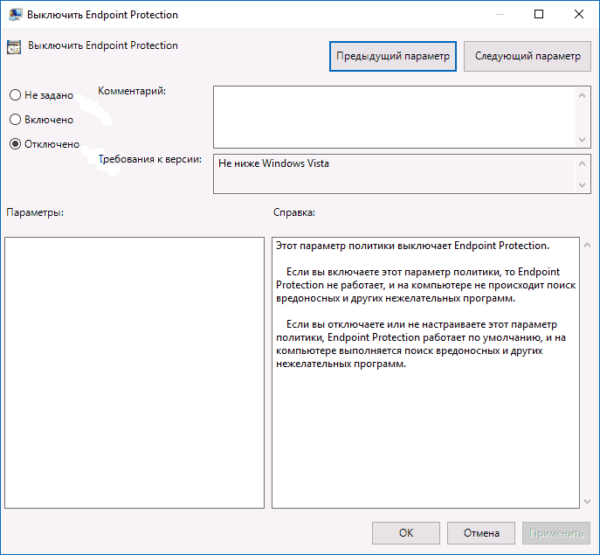Click the 'Требования к версии:' label
Image resolution: width=600 pixels, height=555 pixels.
point(150,159)
